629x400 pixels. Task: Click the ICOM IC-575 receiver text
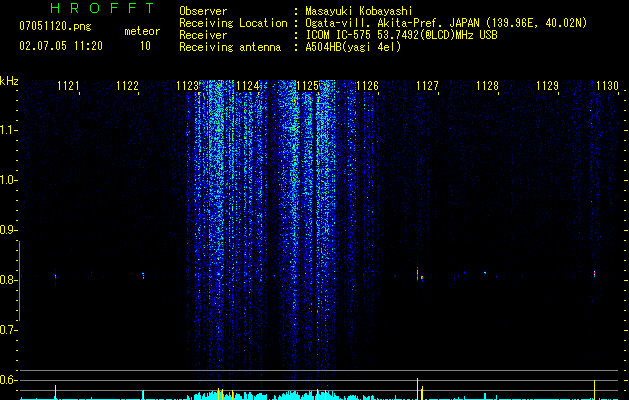click(401, 35)
